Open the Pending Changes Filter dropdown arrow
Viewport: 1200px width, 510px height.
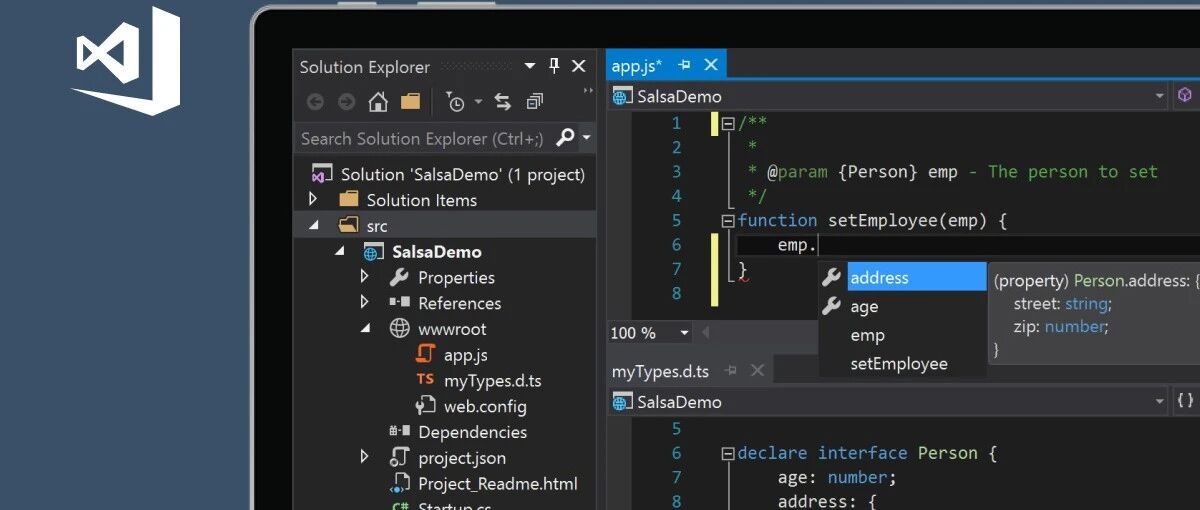478,102
